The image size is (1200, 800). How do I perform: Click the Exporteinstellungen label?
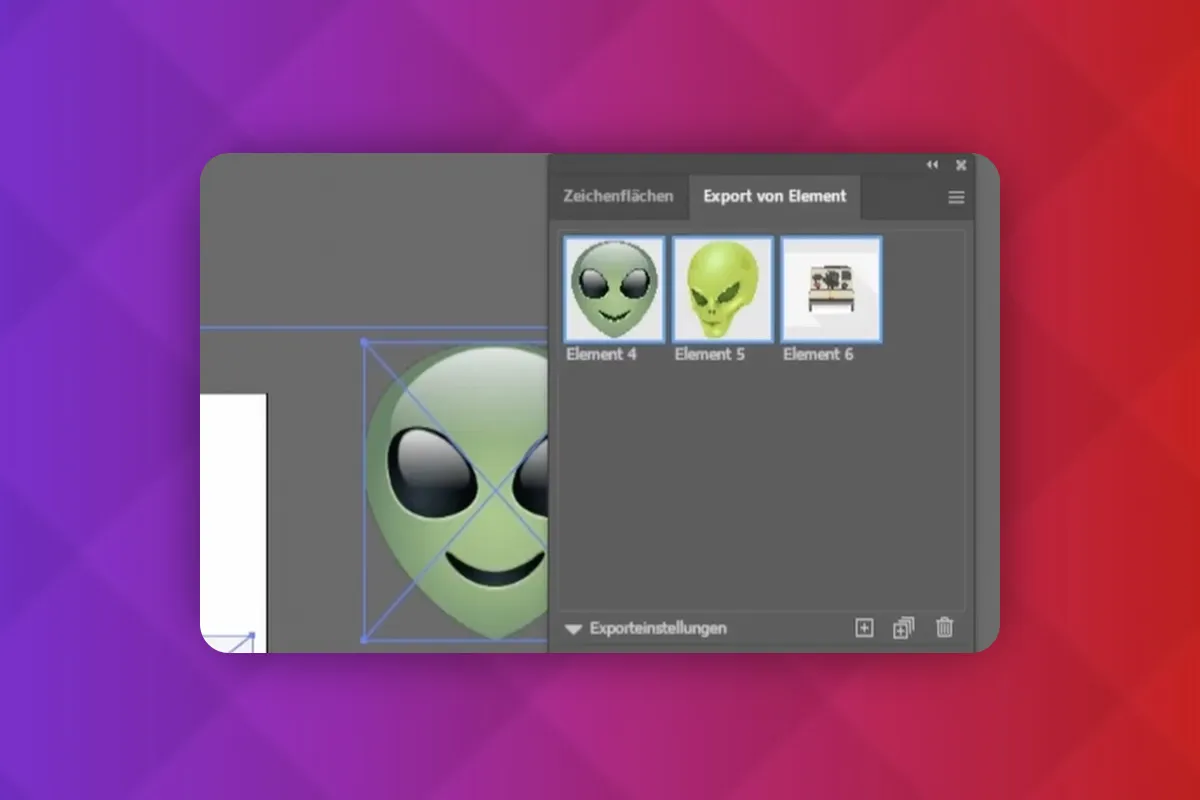pyautogui.click(x=658, y=629)
